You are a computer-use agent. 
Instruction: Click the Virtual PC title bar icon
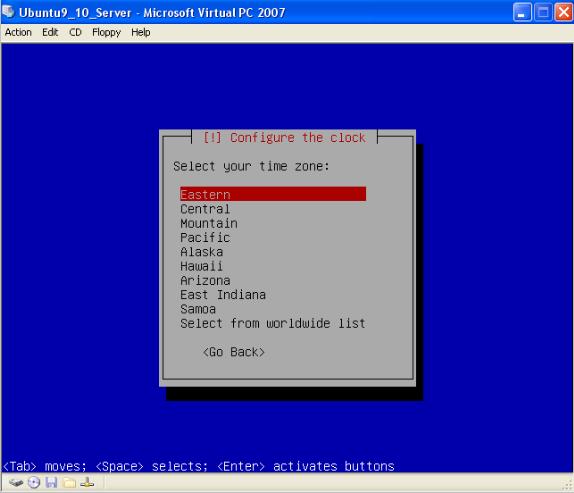point(8,12)
